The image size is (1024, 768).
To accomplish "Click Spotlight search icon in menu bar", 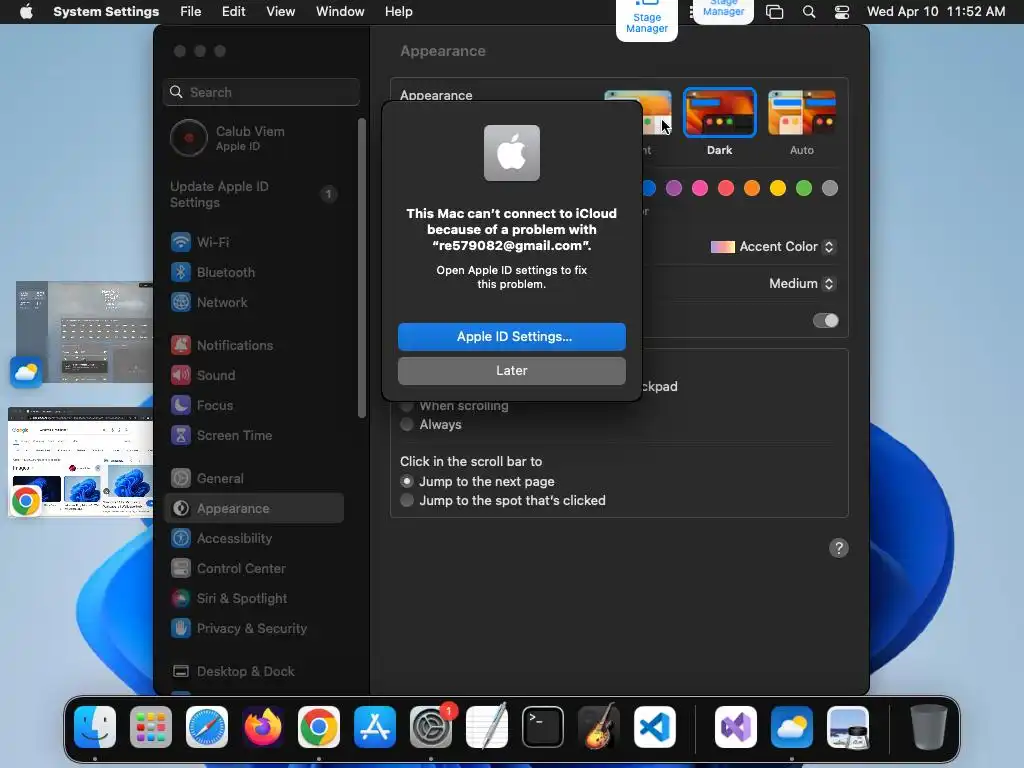I will (808, 12).
